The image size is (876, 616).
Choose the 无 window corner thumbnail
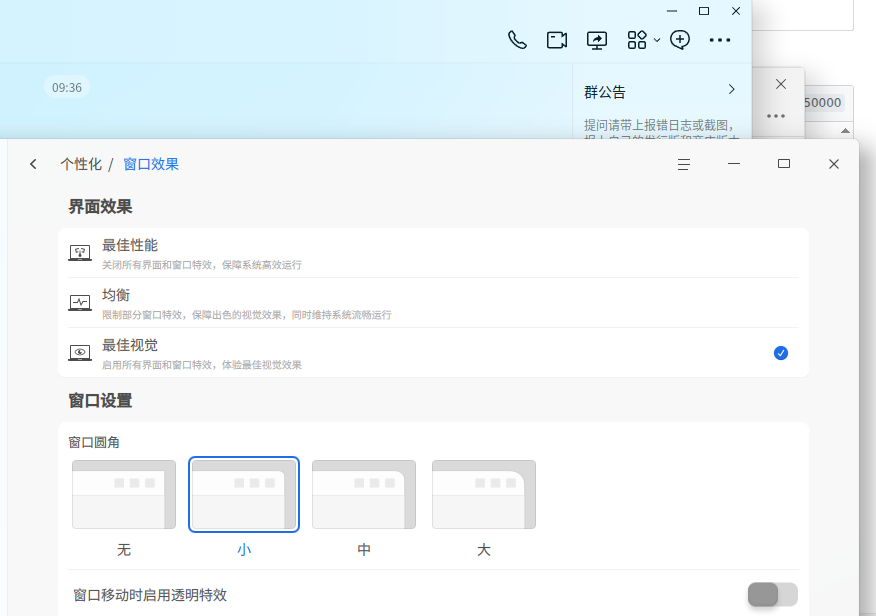point(124,494)
